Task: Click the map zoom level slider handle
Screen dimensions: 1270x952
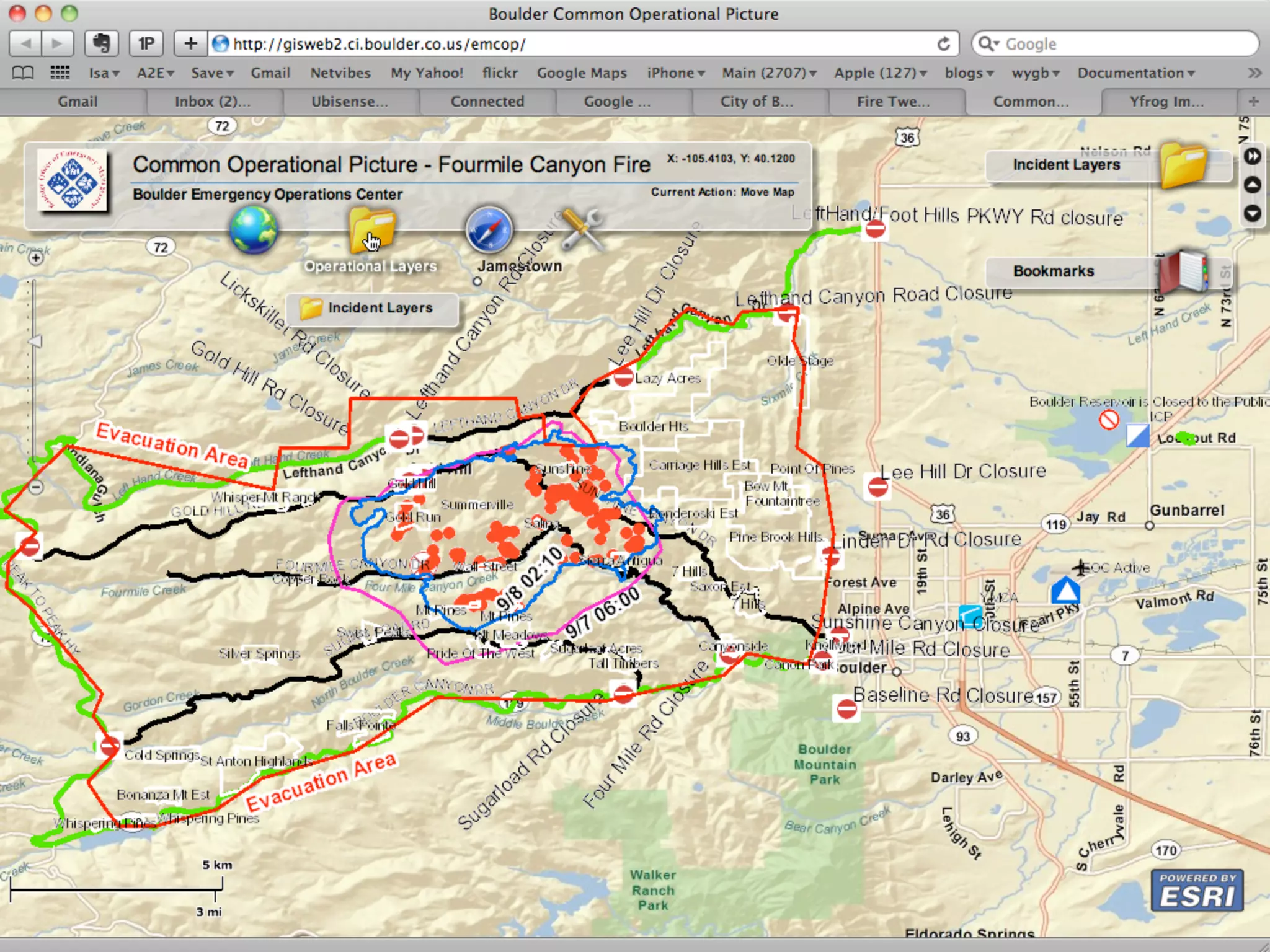Action: tap(35, 342)
